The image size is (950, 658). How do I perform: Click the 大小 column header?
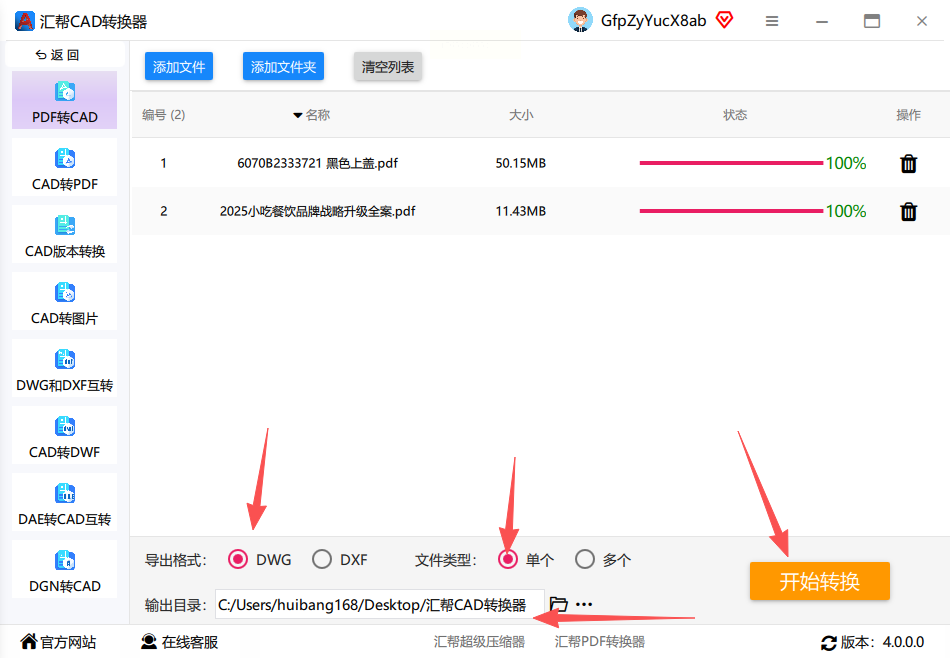[x=521, y=115]
